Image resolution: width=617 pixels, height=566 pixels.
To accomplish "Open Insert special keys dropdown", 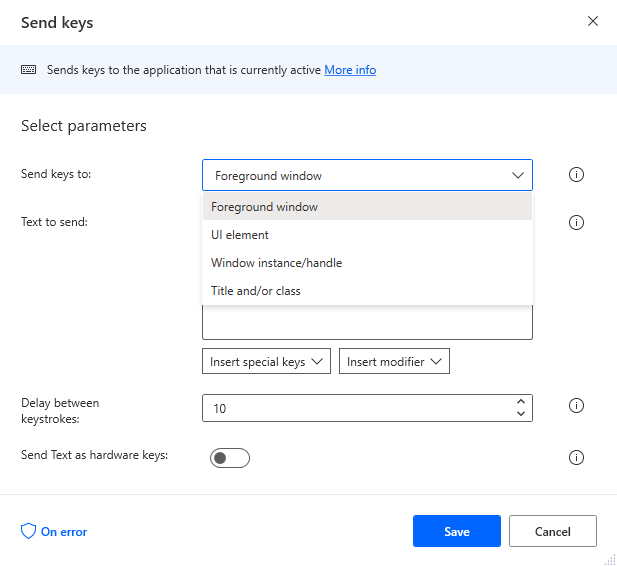I will coord(266,362).
